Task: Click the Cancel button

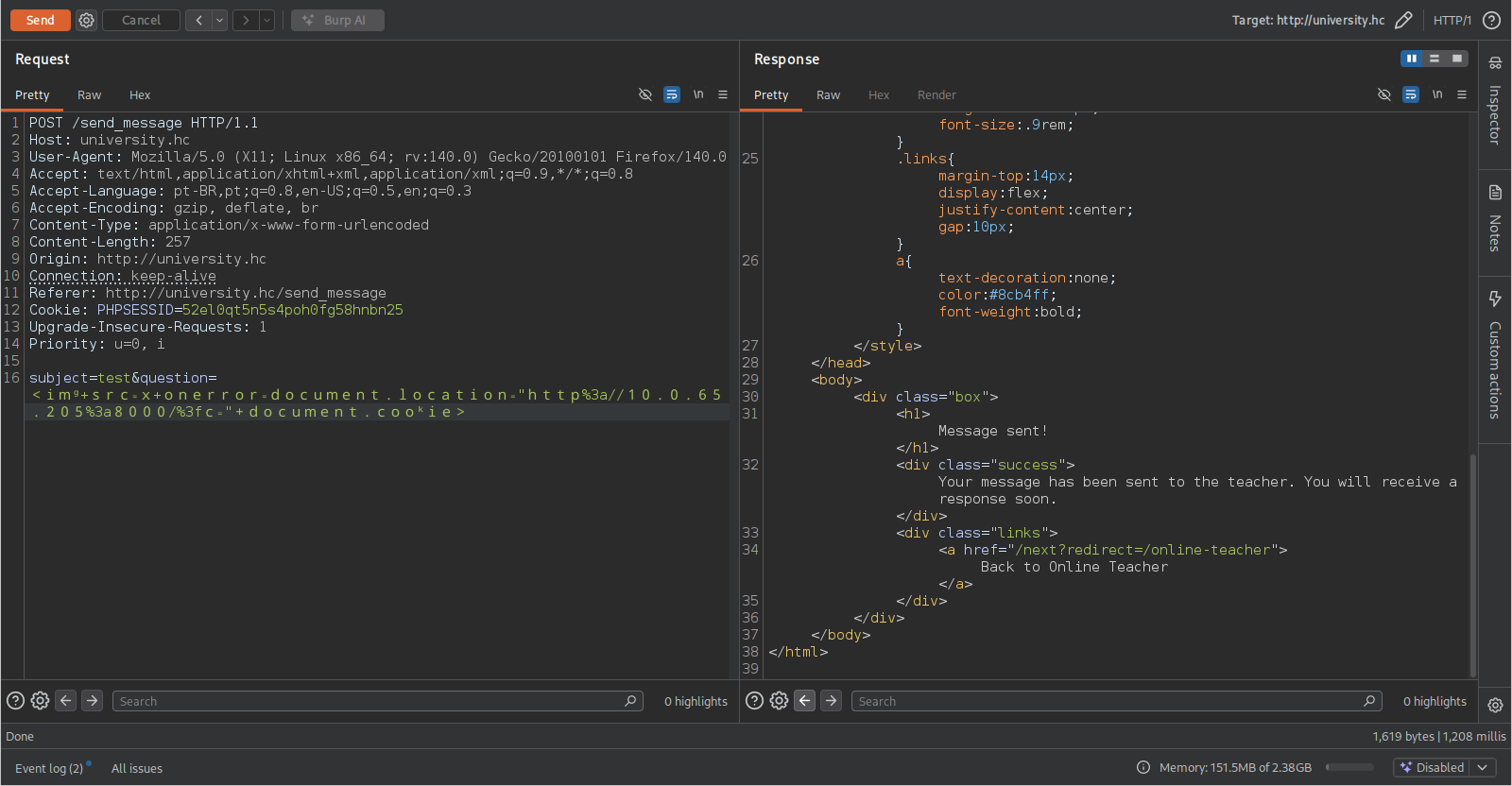Action: pos(141,20)
